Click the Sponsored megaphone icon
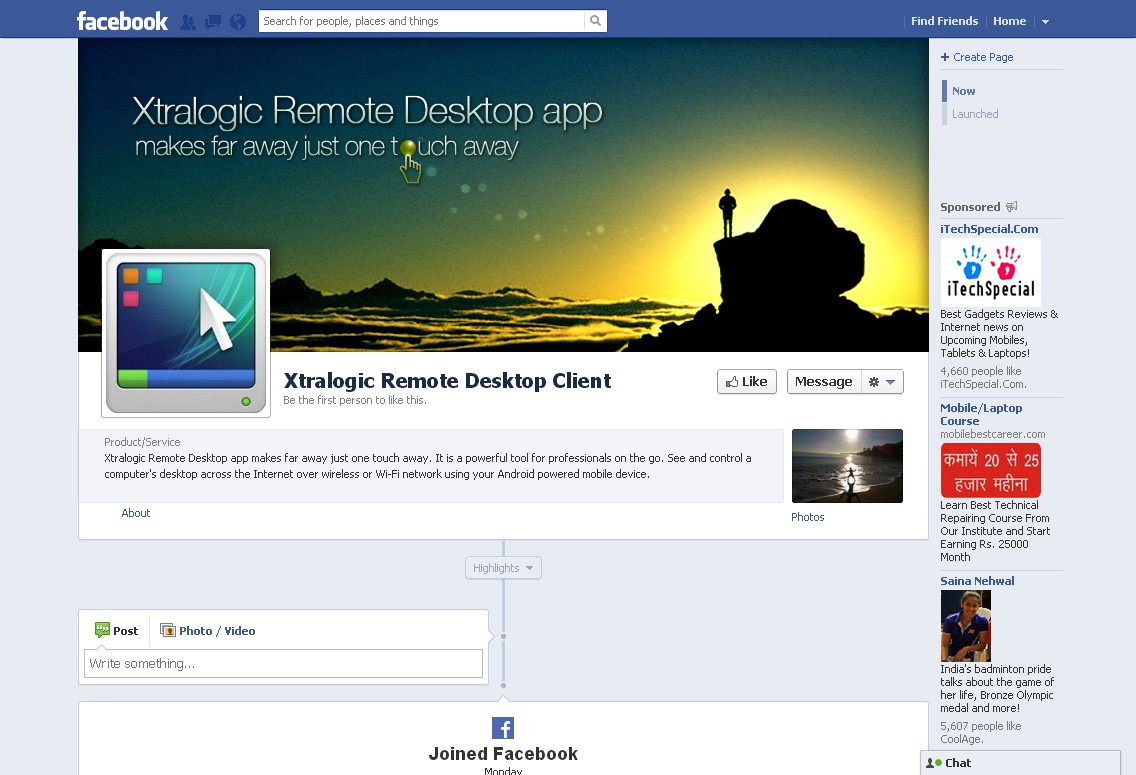Viewport: 1136px width, 775px height. (1011, 206)
